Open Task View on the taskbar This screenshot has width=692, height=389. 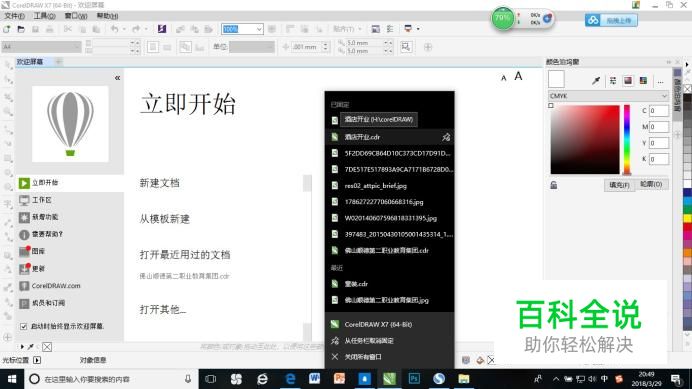[x=211, y=379]
